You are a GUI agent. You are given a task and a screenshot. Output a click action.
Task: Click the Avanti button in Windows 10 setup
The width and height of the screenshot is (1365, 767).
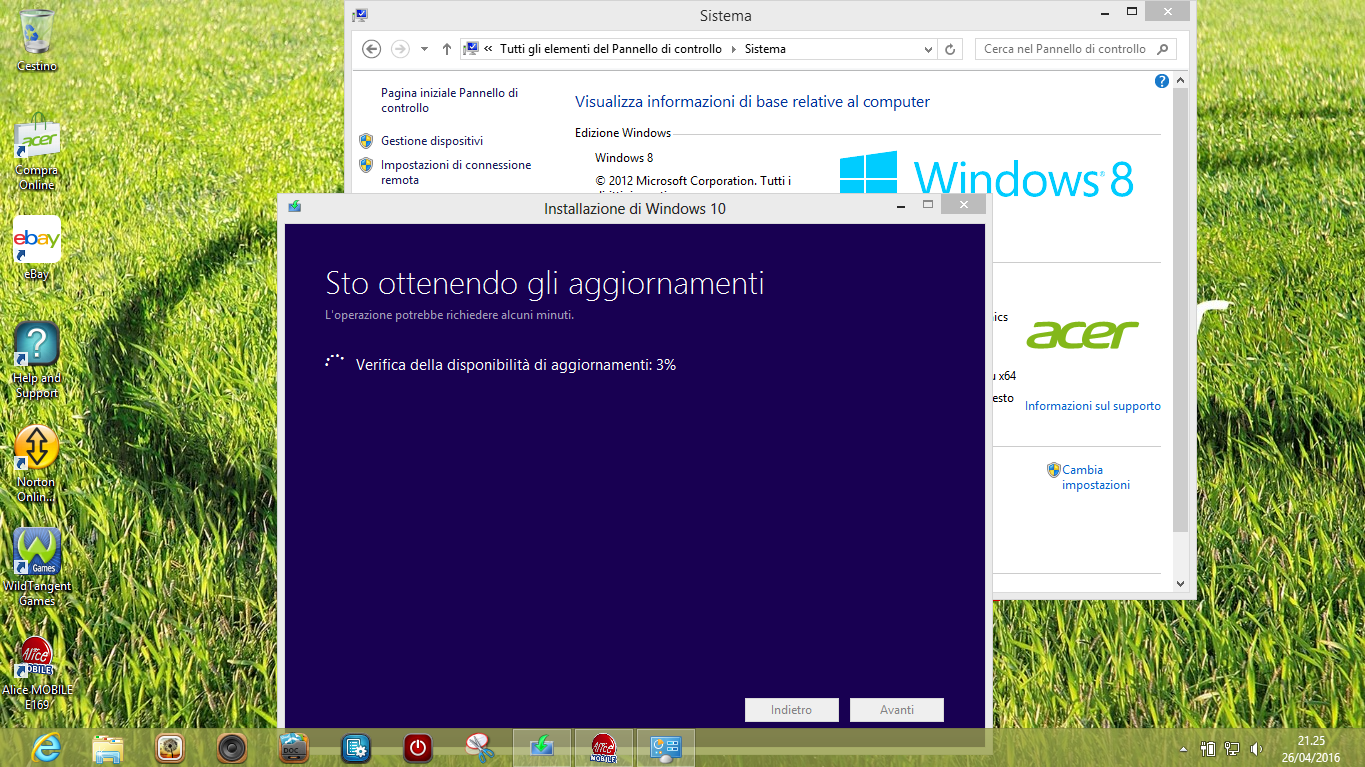point(897,710)
